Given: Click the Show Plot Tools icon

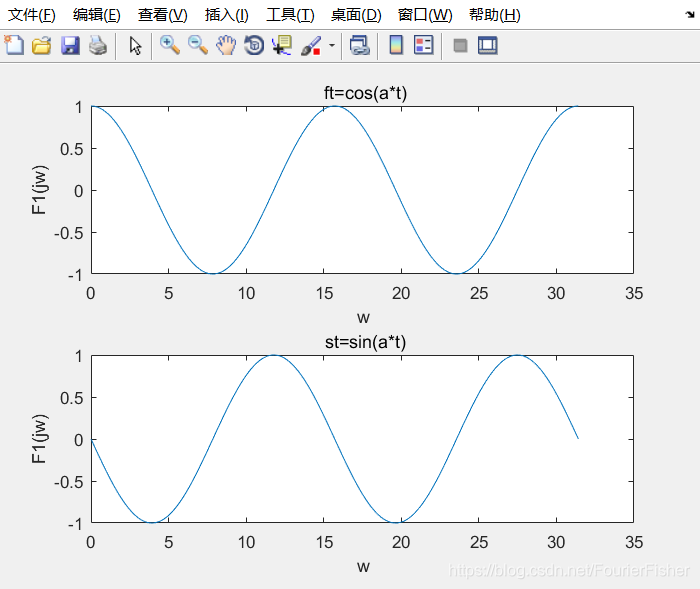Looking at the screenshot, I should point(488,45).
